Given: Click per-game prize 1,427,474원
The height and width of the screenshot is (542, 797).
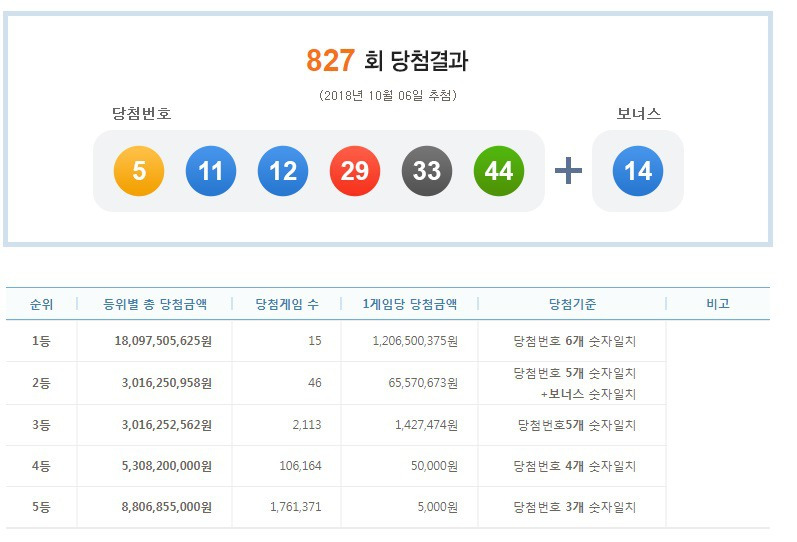Looking at the screenshot, I should (426, 425).
